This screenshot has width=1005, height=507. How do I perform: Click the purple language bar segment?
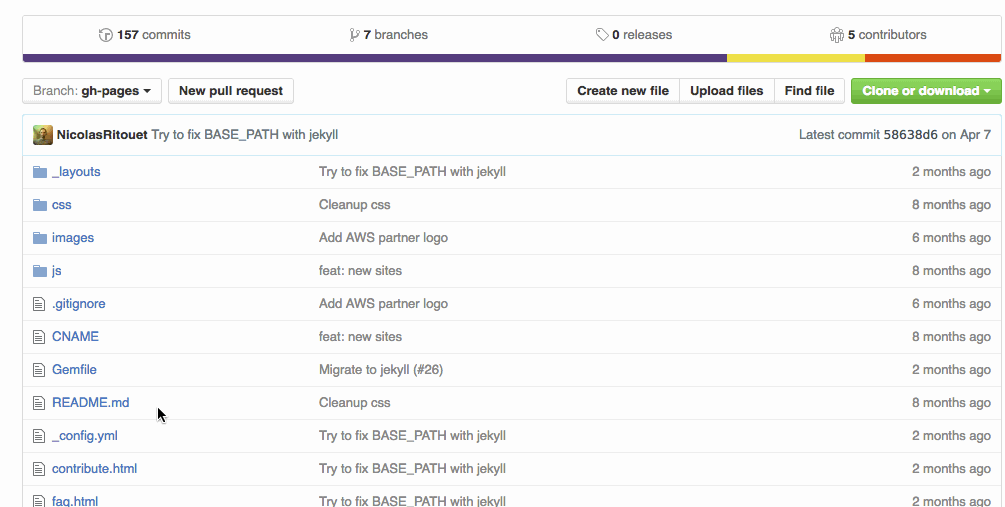click(374, 58)
